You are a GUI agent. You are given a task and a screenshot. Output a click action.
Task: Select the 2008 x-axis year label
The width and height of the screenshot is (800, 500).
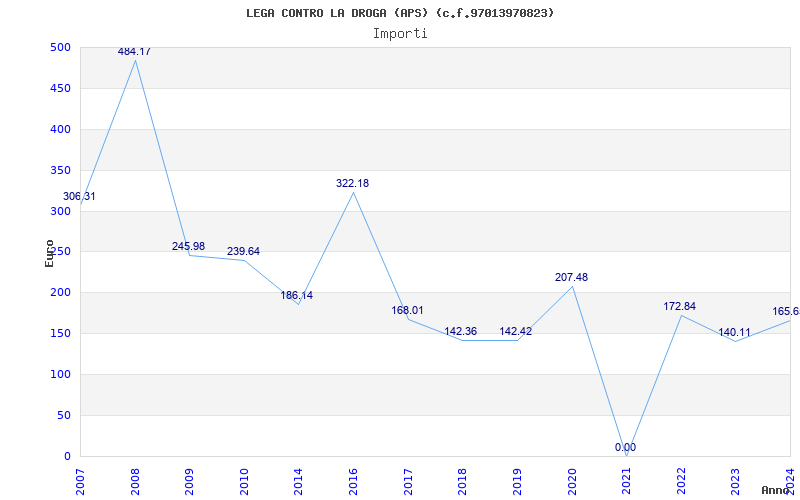click(135, 482)
